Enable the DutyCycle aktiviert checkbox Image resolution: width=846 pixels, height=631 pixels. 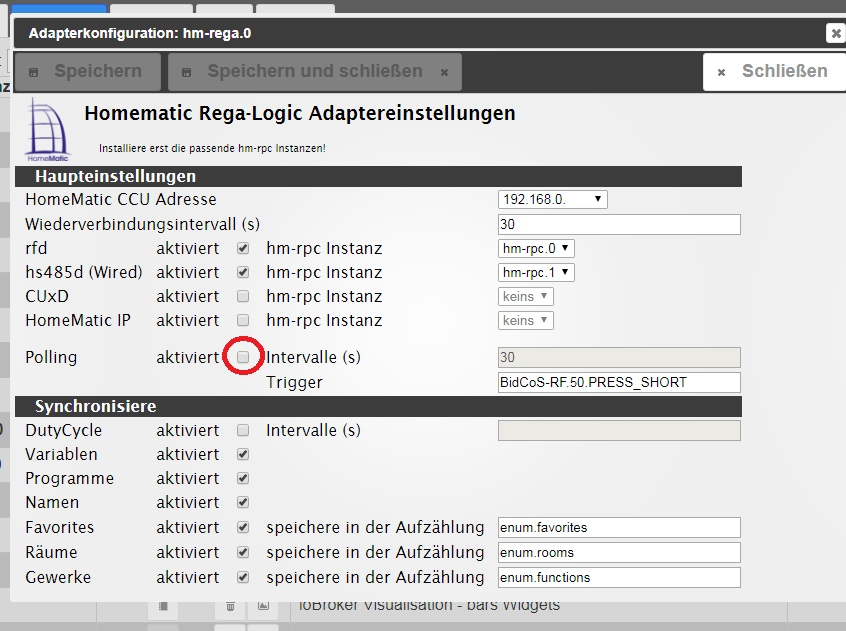(x=243, y=430)
